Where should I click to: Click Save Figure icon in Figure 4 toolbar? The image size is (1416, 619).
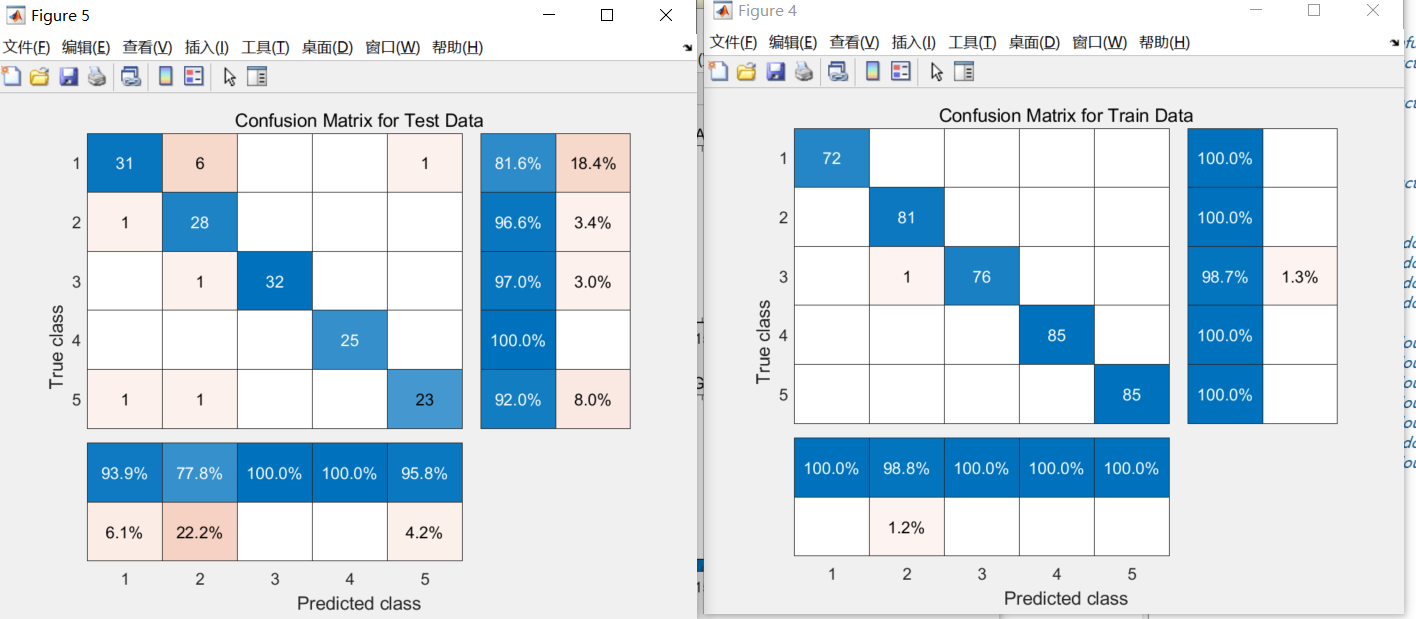775,71
